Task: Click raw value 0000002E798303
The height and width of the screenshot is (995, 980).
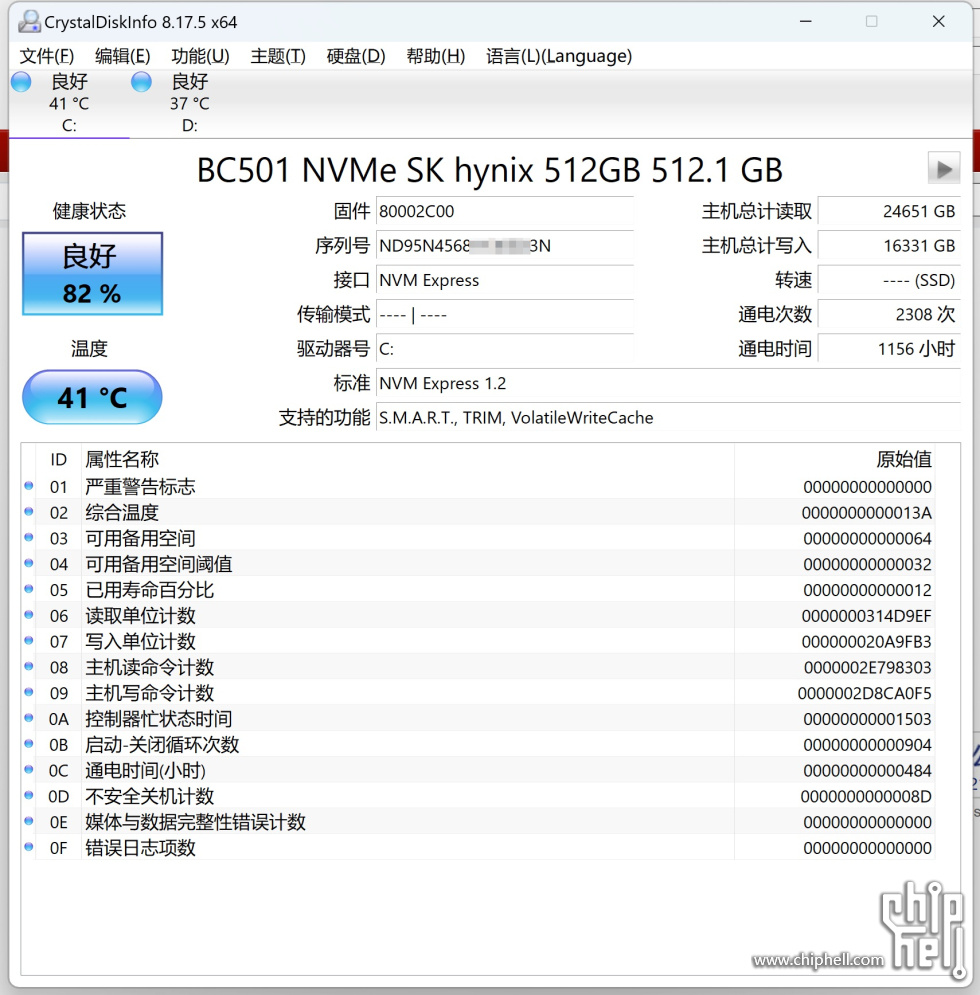Action: click(868, 668)
